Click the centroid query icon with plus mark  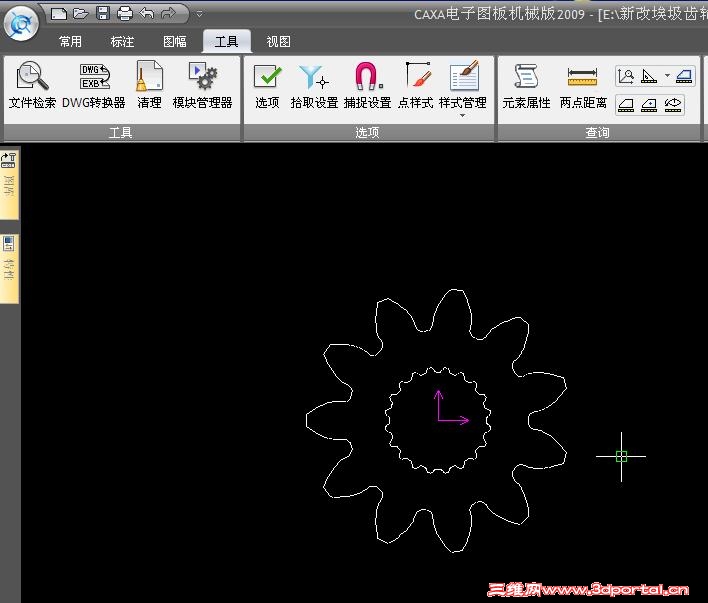(x=649, y=105)
